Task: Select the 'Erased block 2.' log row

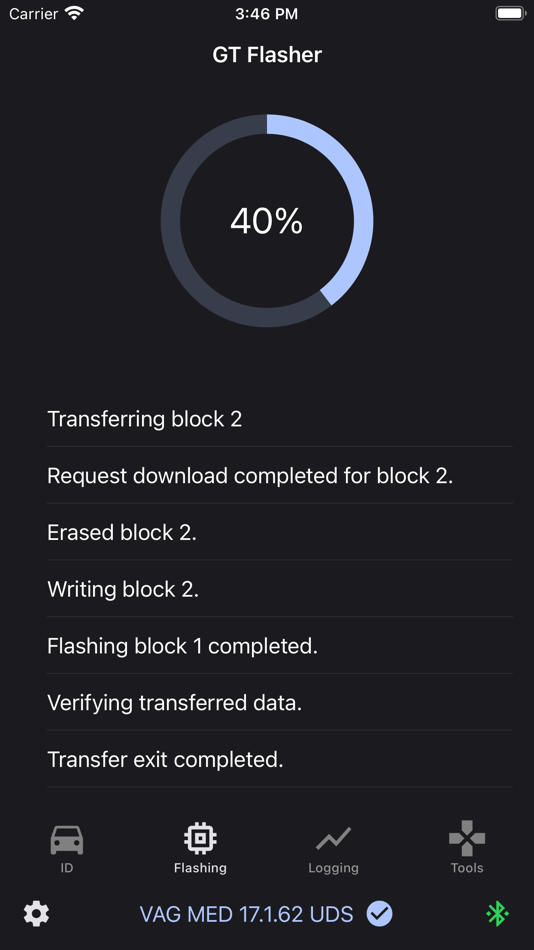Action: (279, 532)
